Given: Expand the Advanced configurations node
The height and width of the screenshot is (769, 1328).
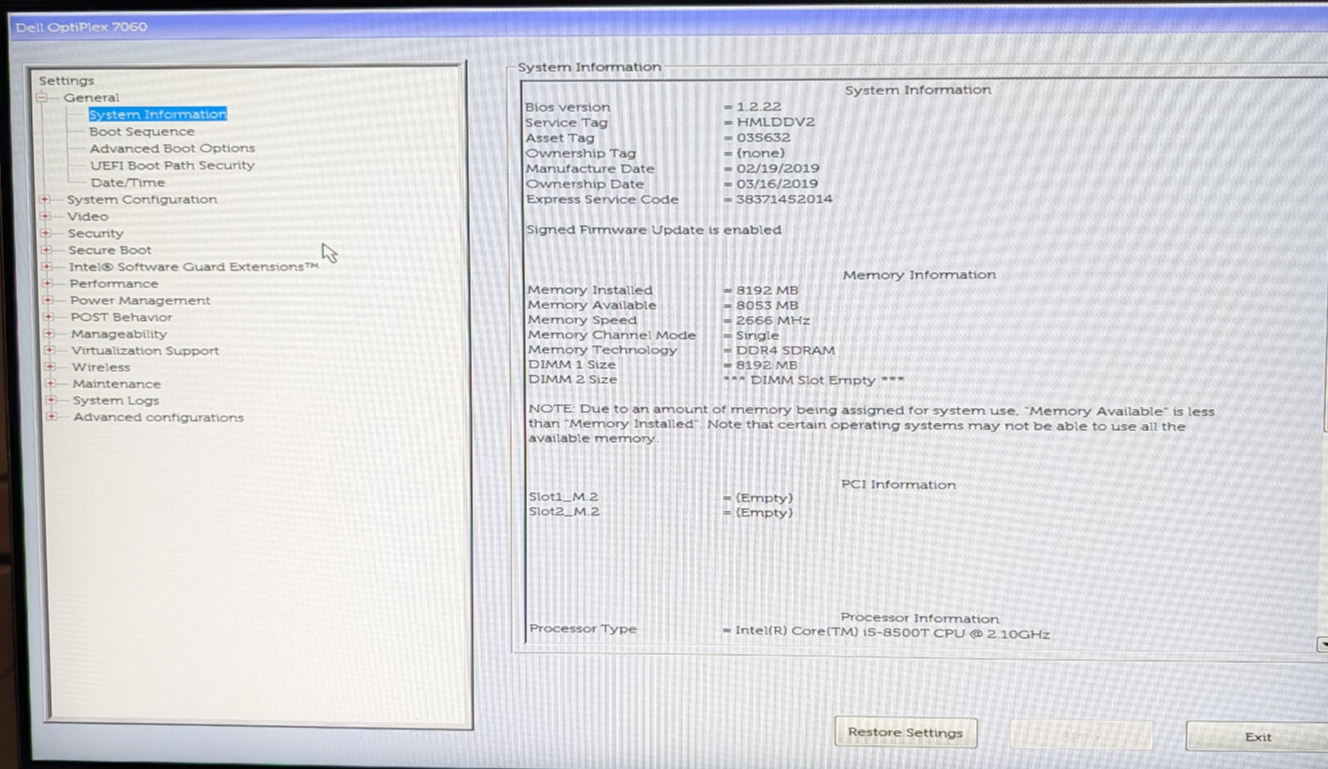Looking at the screenshot, I should (x=51, y=418).
